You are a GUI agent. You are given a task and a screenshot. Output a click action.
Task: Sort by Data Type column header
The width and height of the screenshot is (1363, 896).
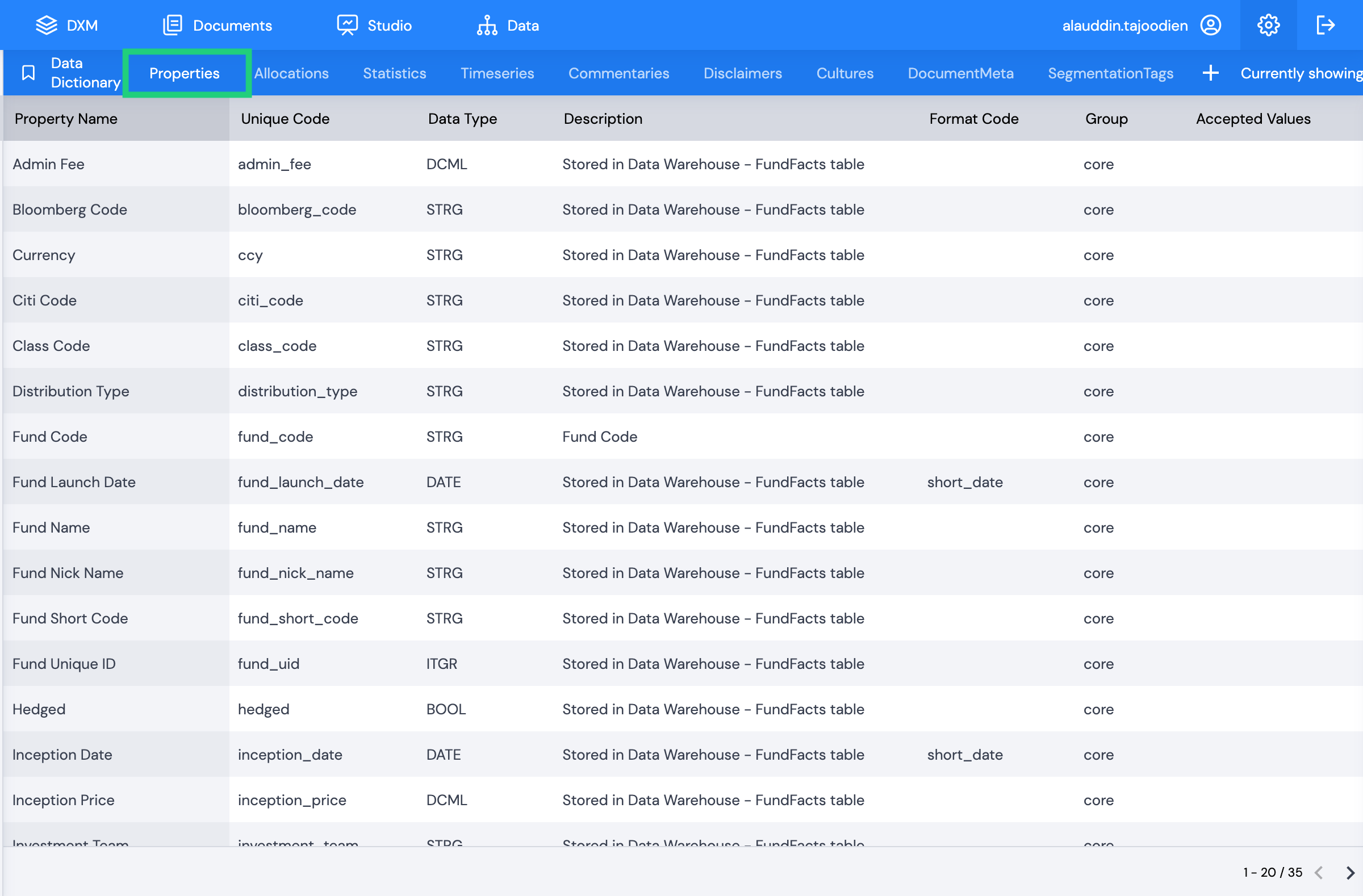[x=462, y=119]
